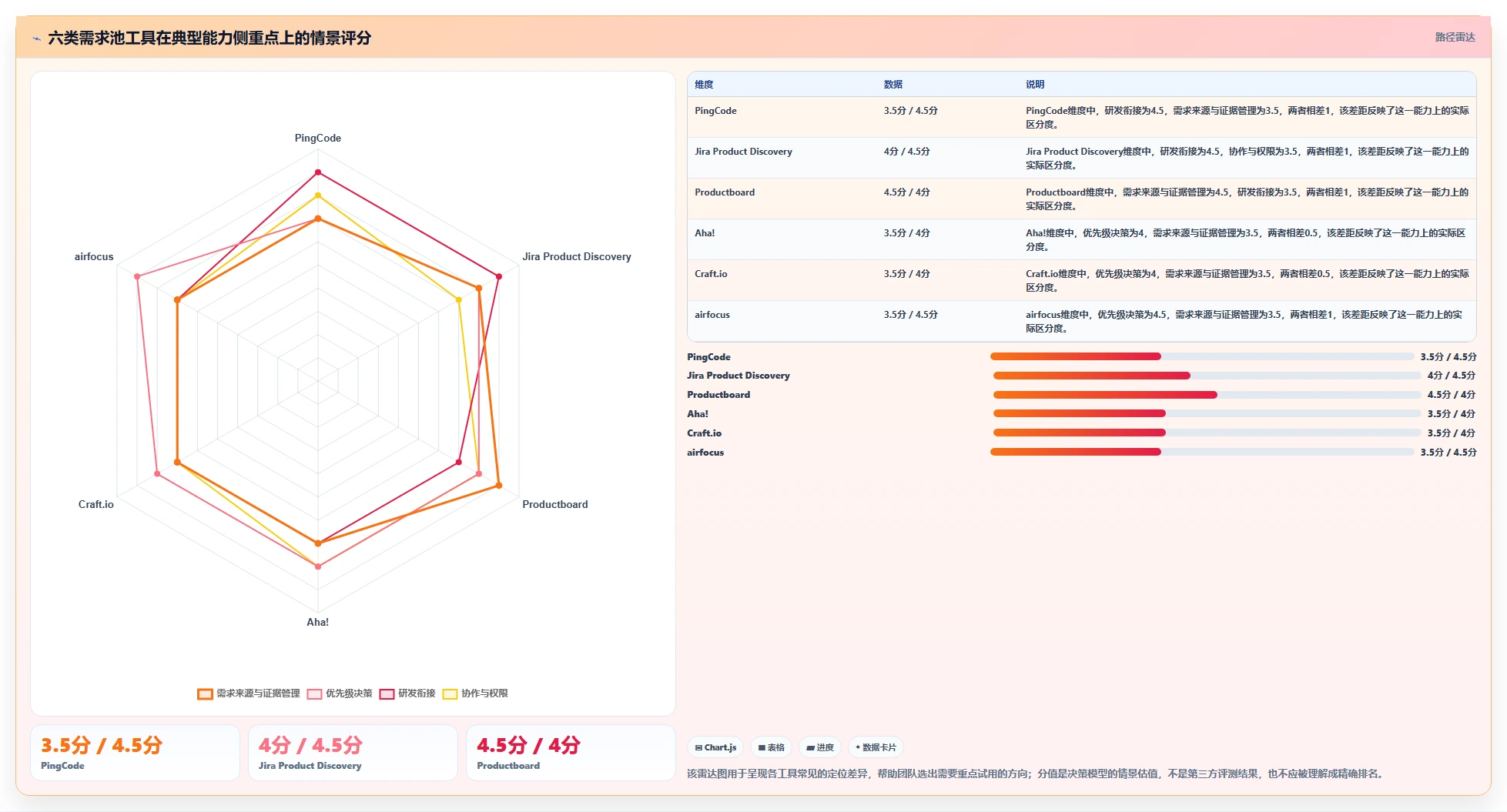Click the Productboard axis label on the radar

pyautogui.click(x=555, y=505)
